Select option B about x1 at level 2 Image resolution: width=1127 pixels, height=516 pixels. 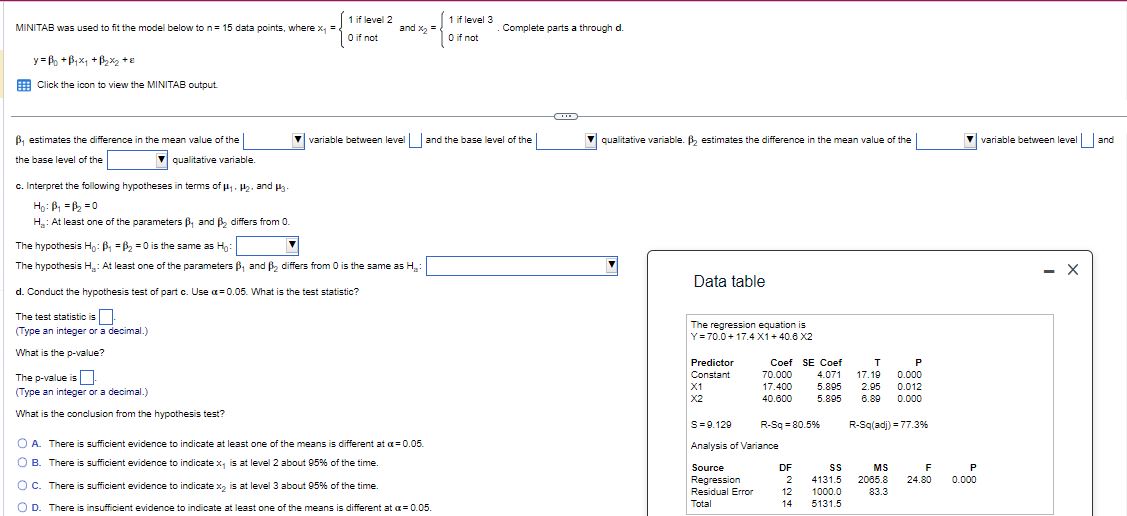(x=23, y=463)
